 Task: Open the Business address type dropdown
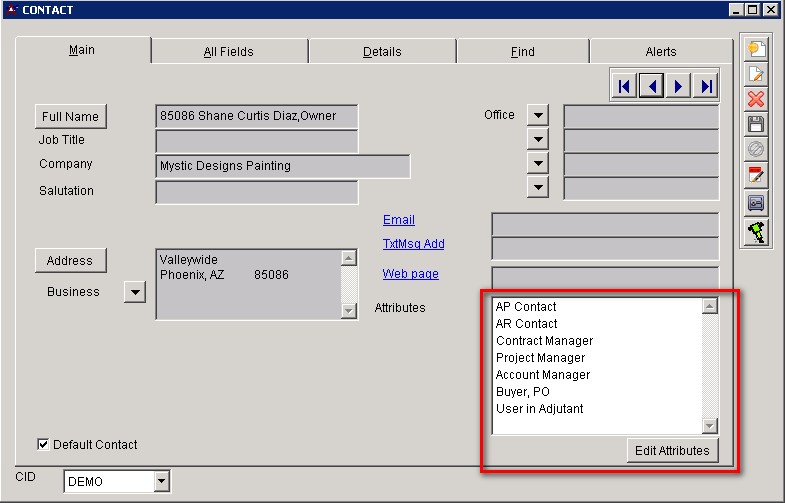(x=134, y=292)
